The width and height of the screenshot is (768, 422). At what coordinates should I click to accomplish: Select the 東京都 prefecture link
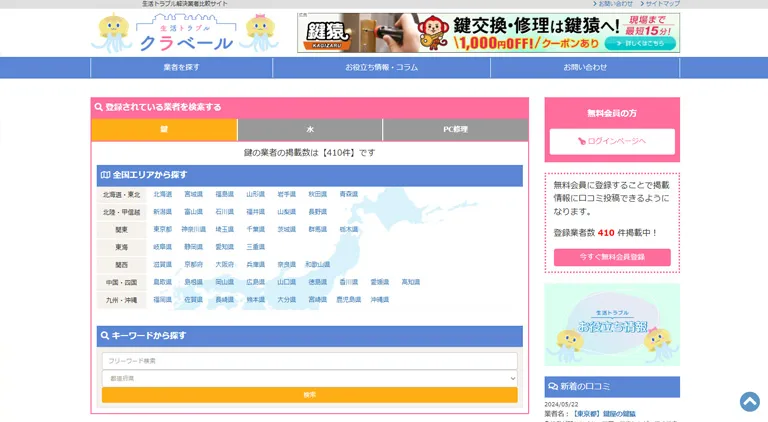(163, 229)
